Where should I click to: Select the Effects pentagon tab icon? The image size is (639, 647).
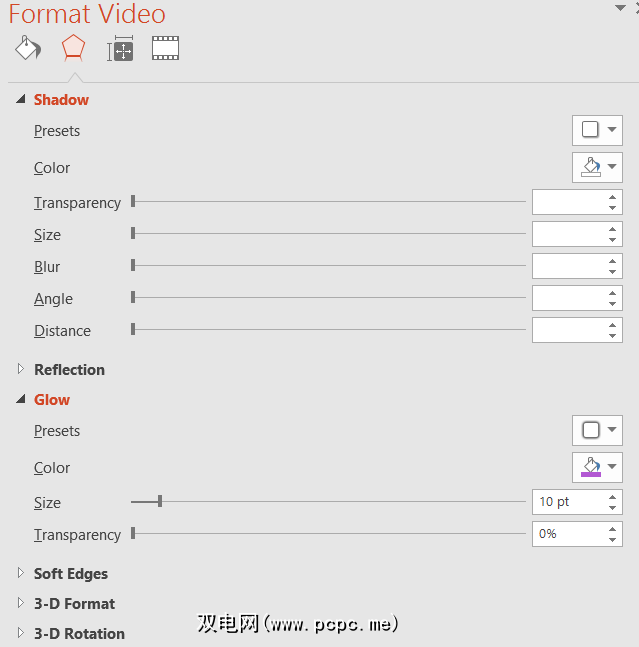tap(73, 48)
